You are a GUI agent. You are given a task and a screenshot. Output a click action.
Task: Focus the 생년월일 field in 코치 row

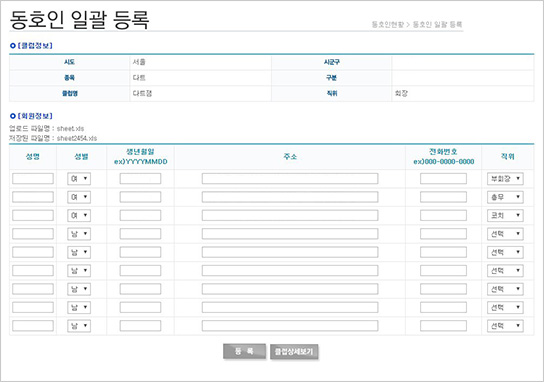click(140, 216)
